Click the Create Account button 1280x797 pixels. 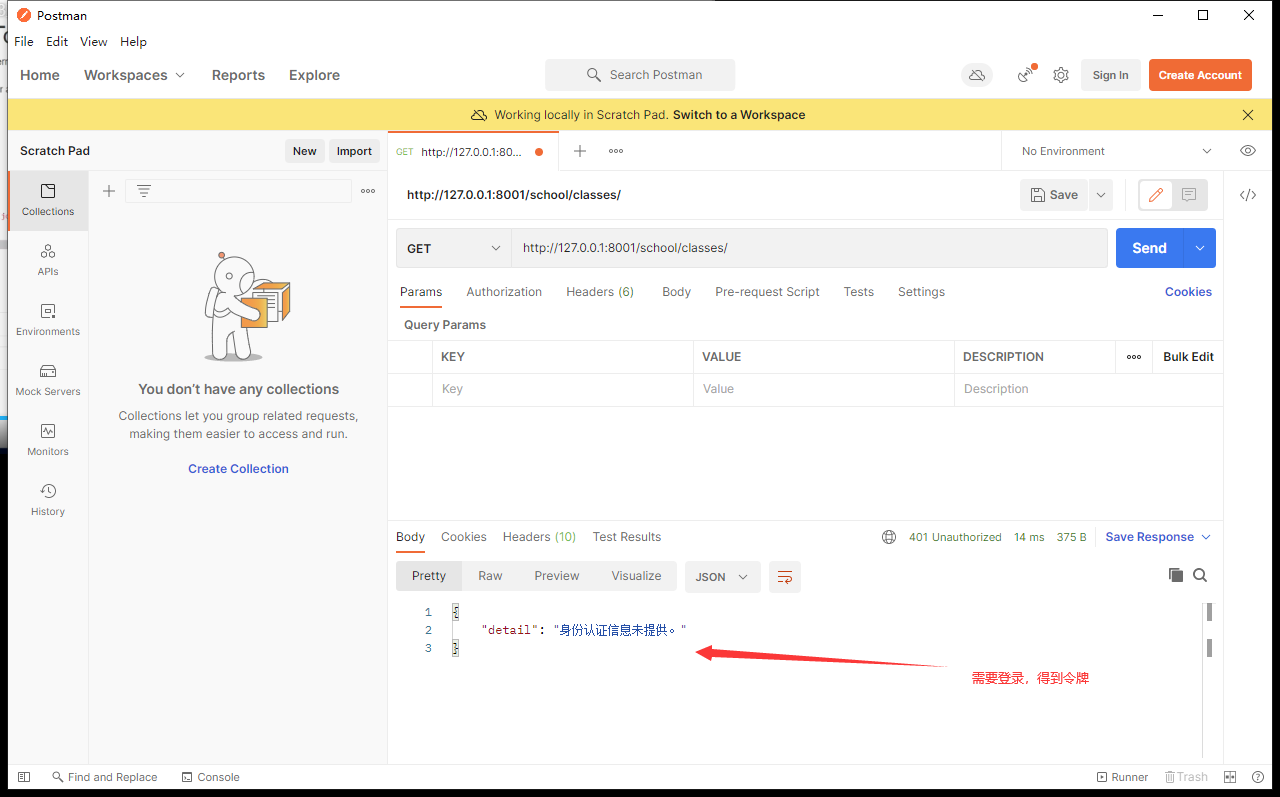[x=1200, y=75]
